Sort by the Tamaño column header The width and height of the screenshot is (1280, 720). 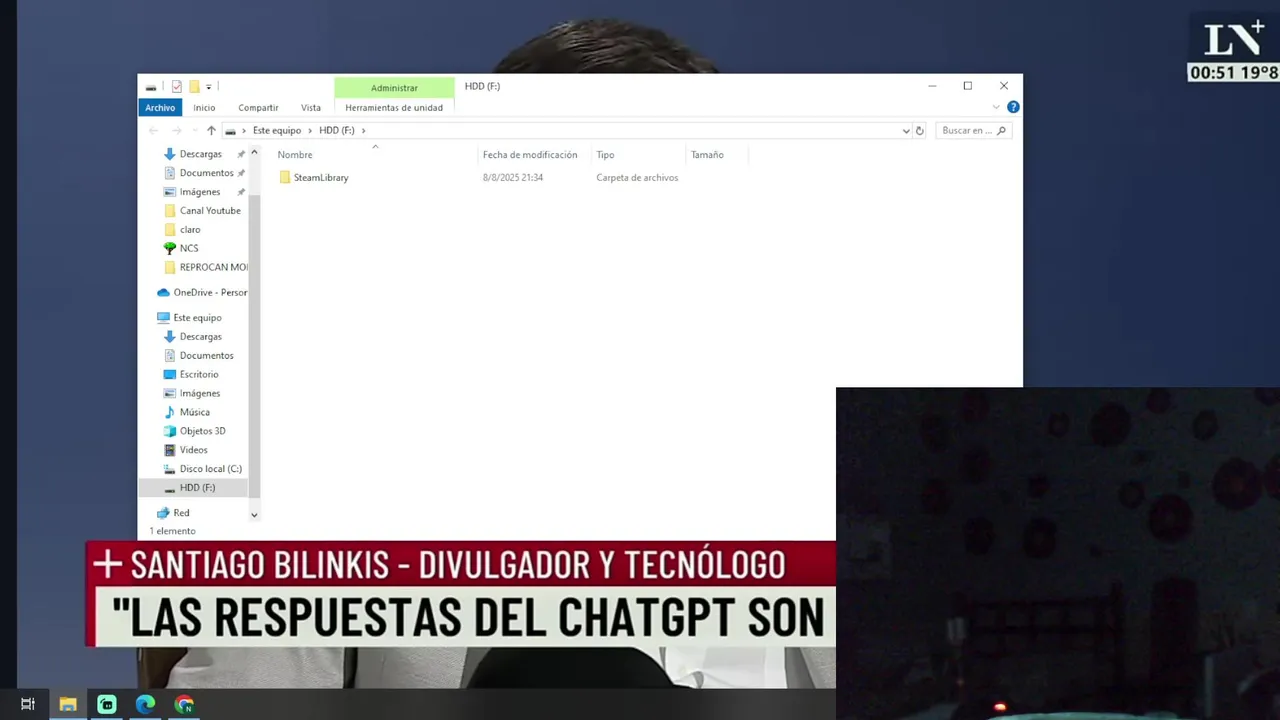[707, 155]
